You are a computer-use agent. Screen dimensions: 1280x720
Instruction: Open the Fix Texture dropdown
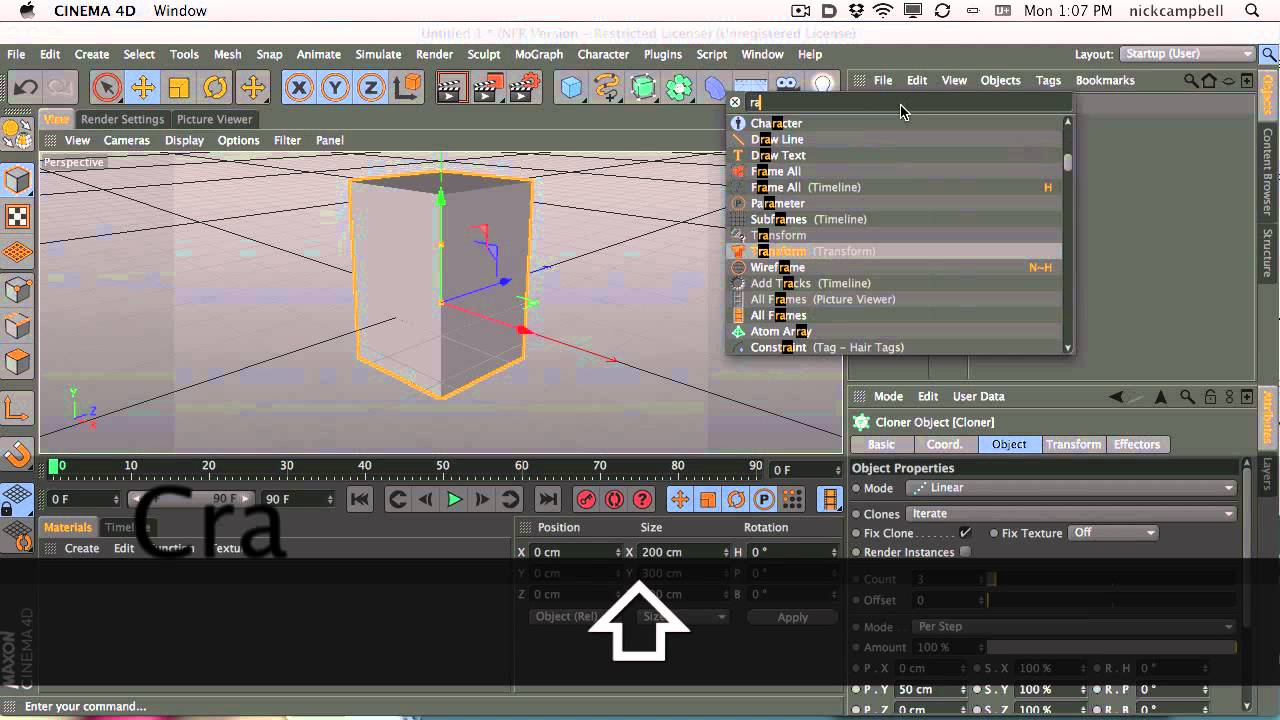1113,533
